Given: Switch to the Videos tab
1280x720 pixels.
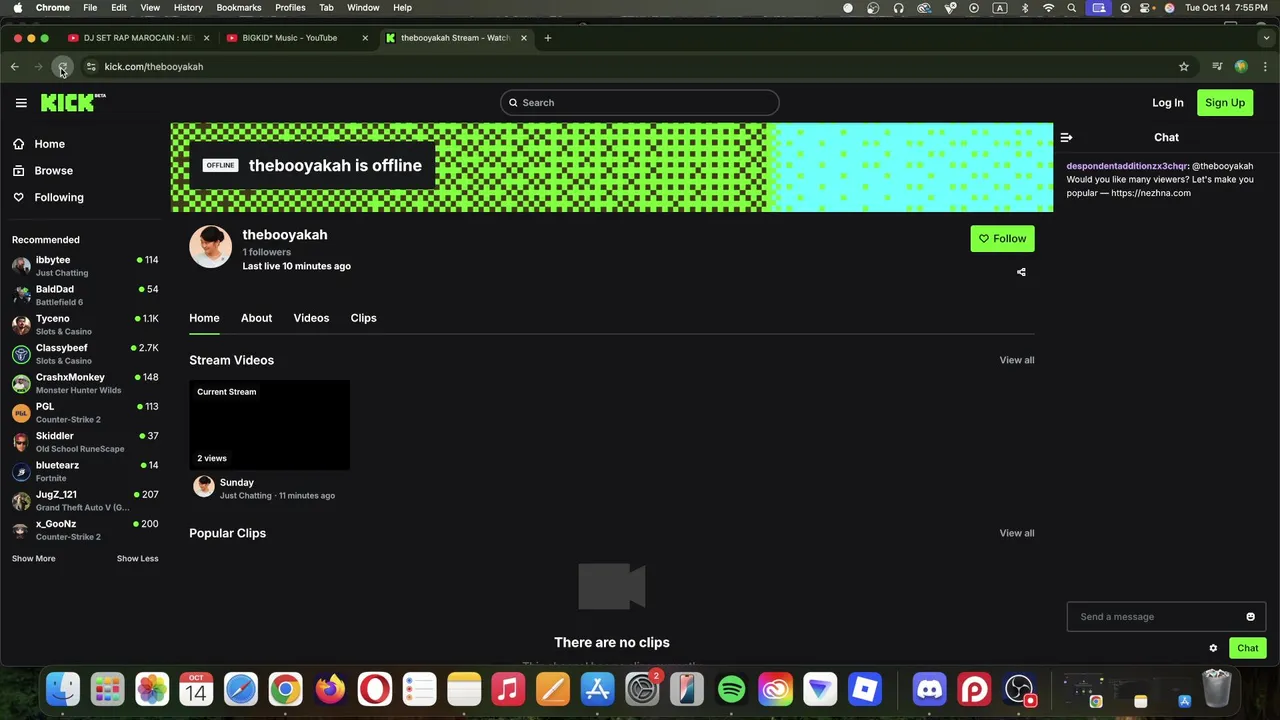Looking at the screenshot, I should [311, 318].
